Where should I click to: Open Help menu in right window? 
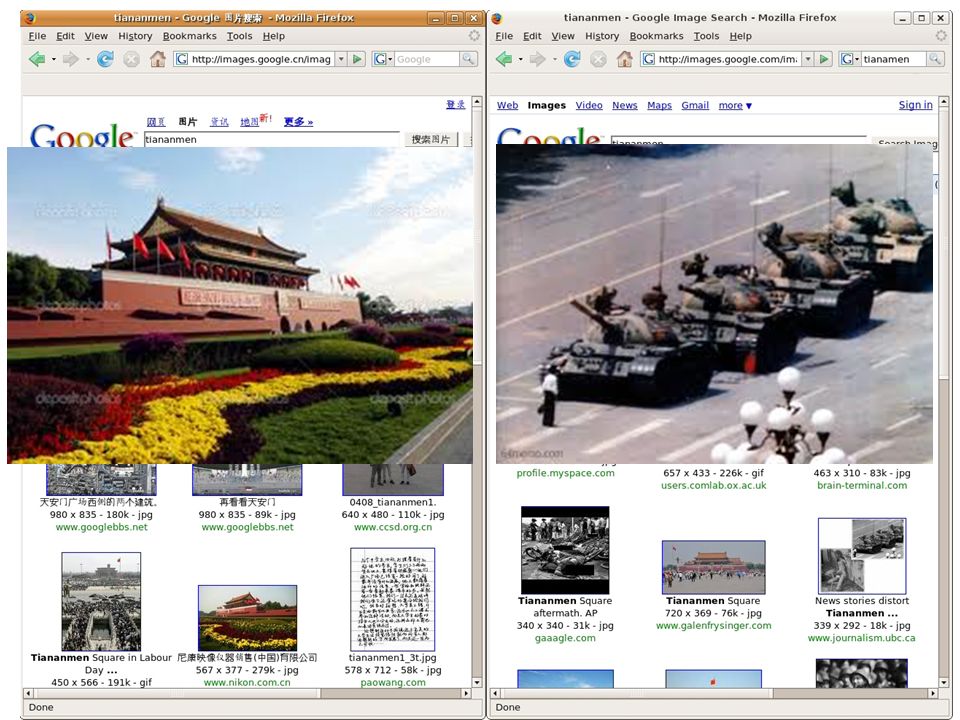coord(740,36)
